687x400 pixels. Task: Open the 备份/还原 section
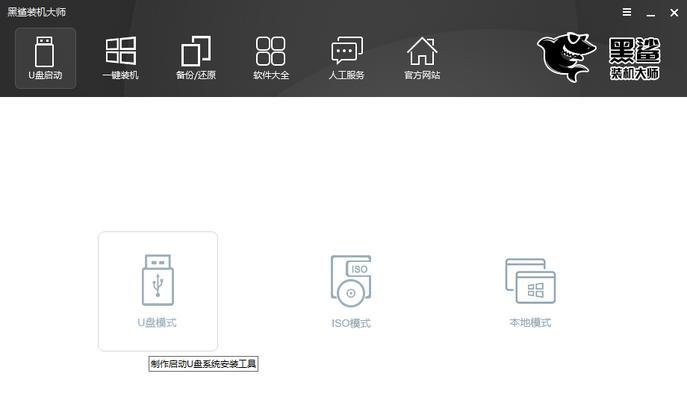(x=196, y=58)
